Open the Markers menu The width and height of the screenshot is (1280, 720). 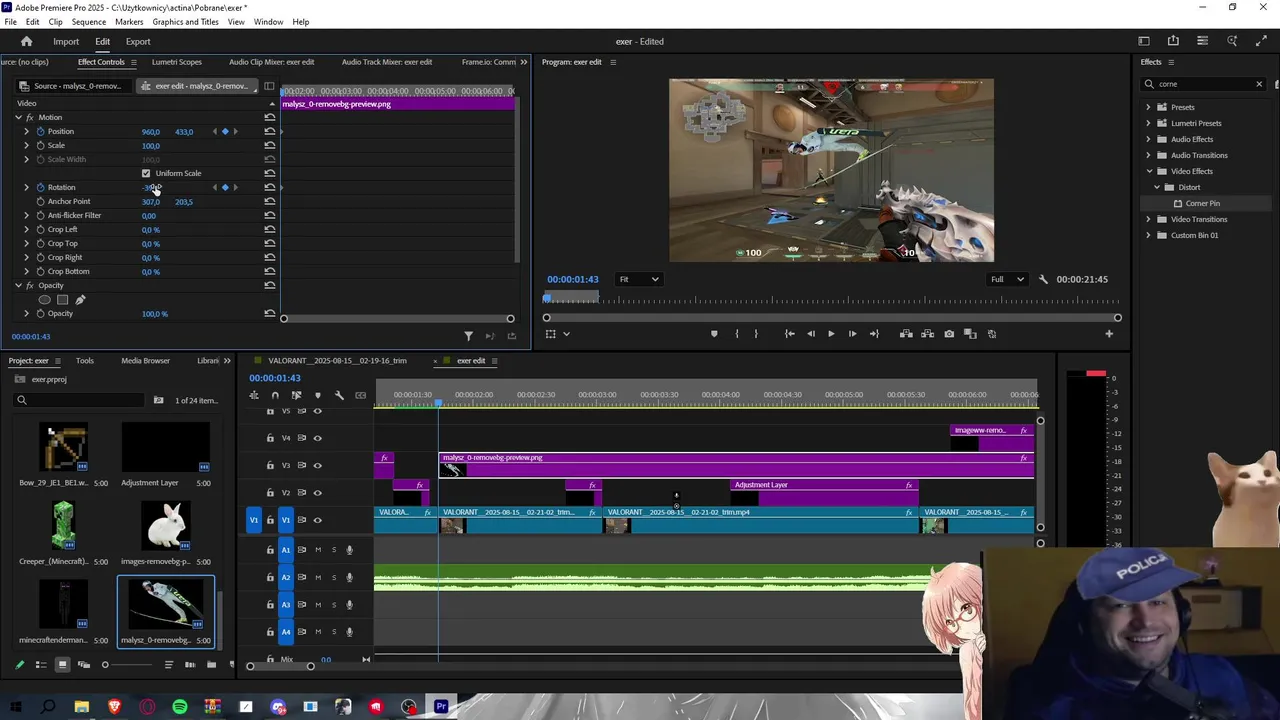(129, 22)
